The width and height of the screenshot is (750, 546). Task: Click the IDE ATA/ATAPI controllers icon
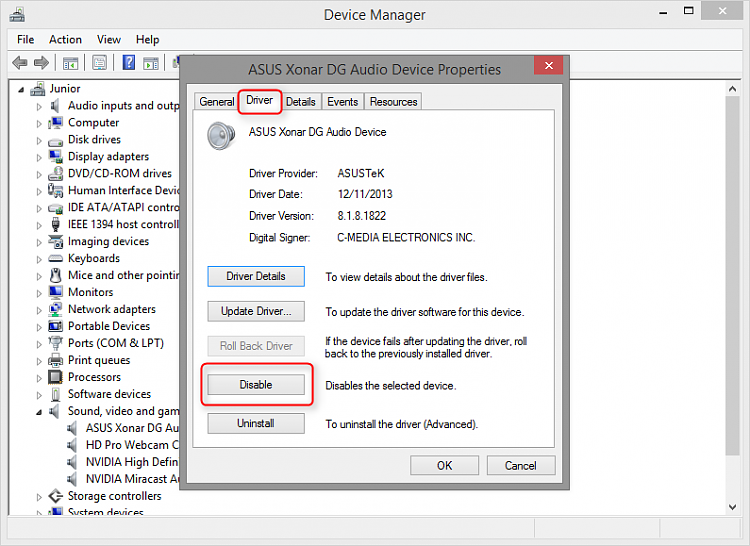point(55,208)
